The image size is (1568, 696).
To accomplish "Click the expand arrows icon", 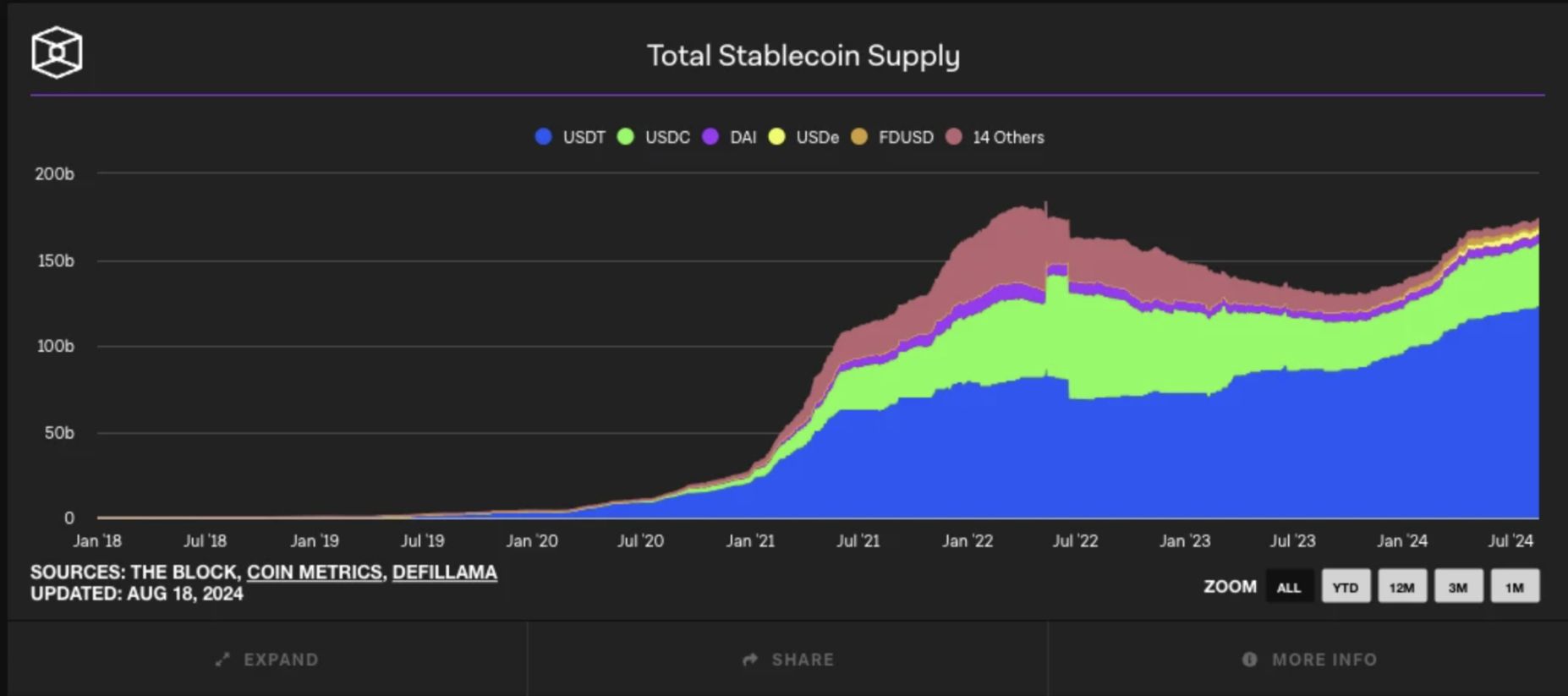I will [x=222, y=659].
